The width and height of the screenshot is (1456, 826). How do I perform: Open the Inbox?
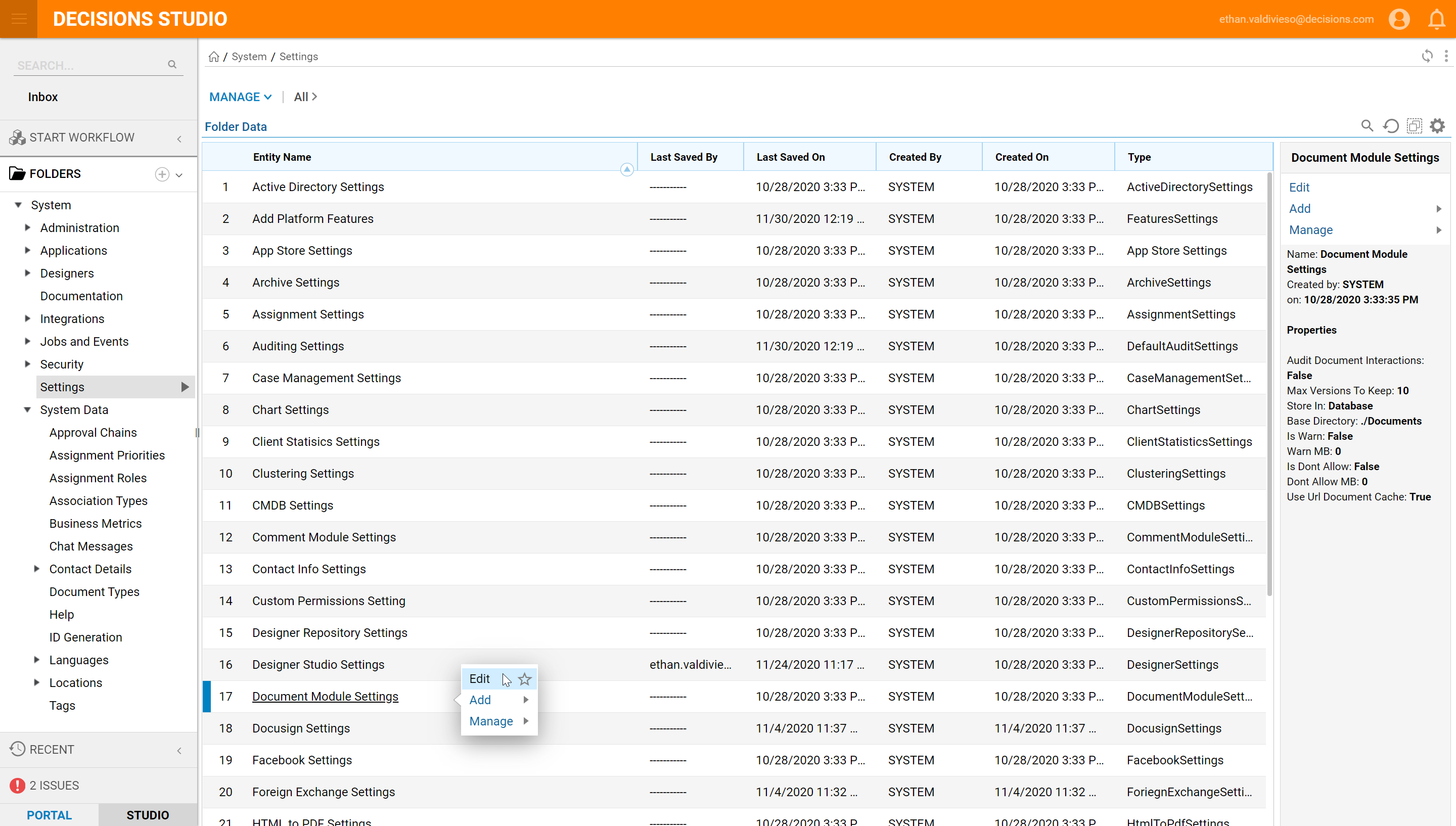pos(43,97)
